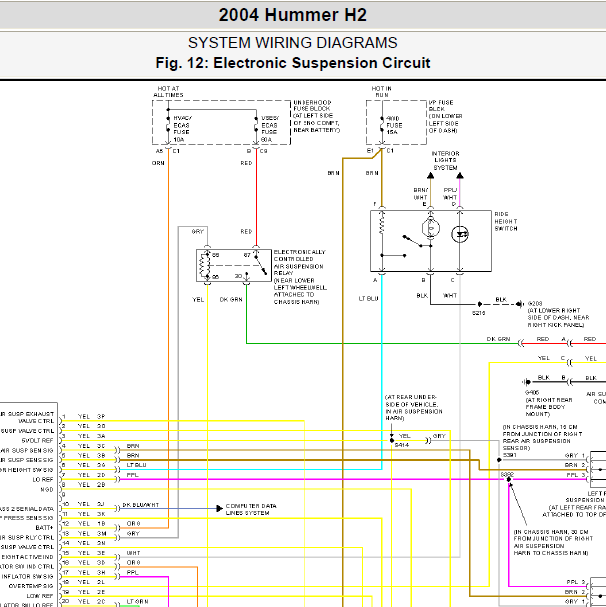Image resolution: width=606 pixels, height=607 pixels.
Task: Click the 'DK GRN' label below the relay
Action: [231, 300]
